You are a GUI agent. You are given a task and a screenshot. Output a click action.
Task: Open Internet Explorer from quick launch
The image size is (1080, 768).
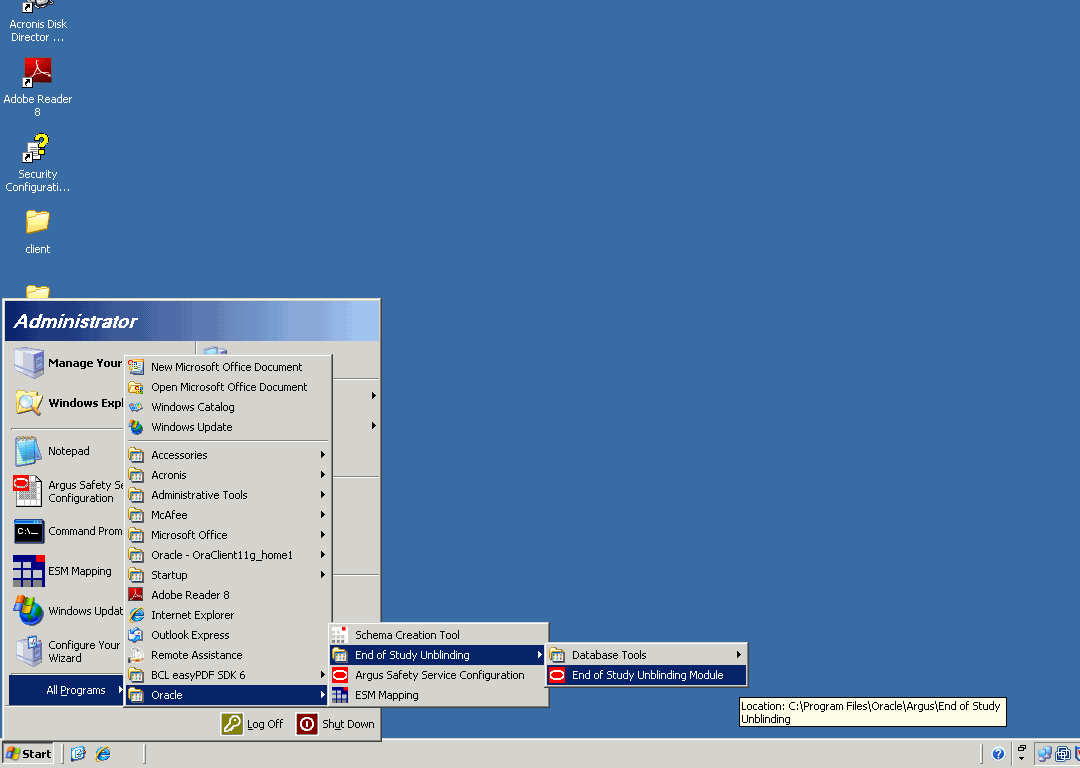[103, 754]
